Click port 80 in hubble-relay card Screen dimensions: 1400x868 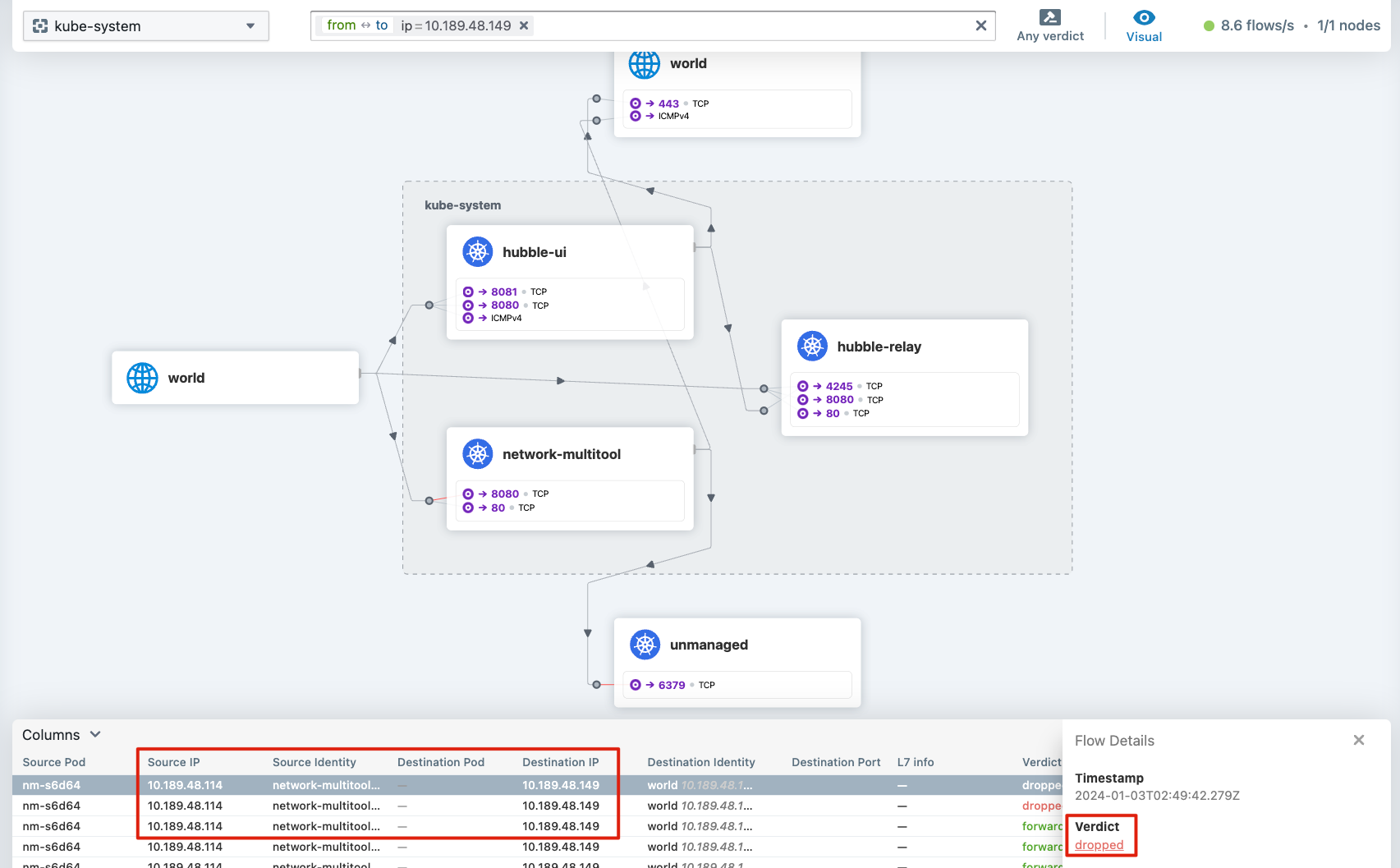[x=833, y=413]
